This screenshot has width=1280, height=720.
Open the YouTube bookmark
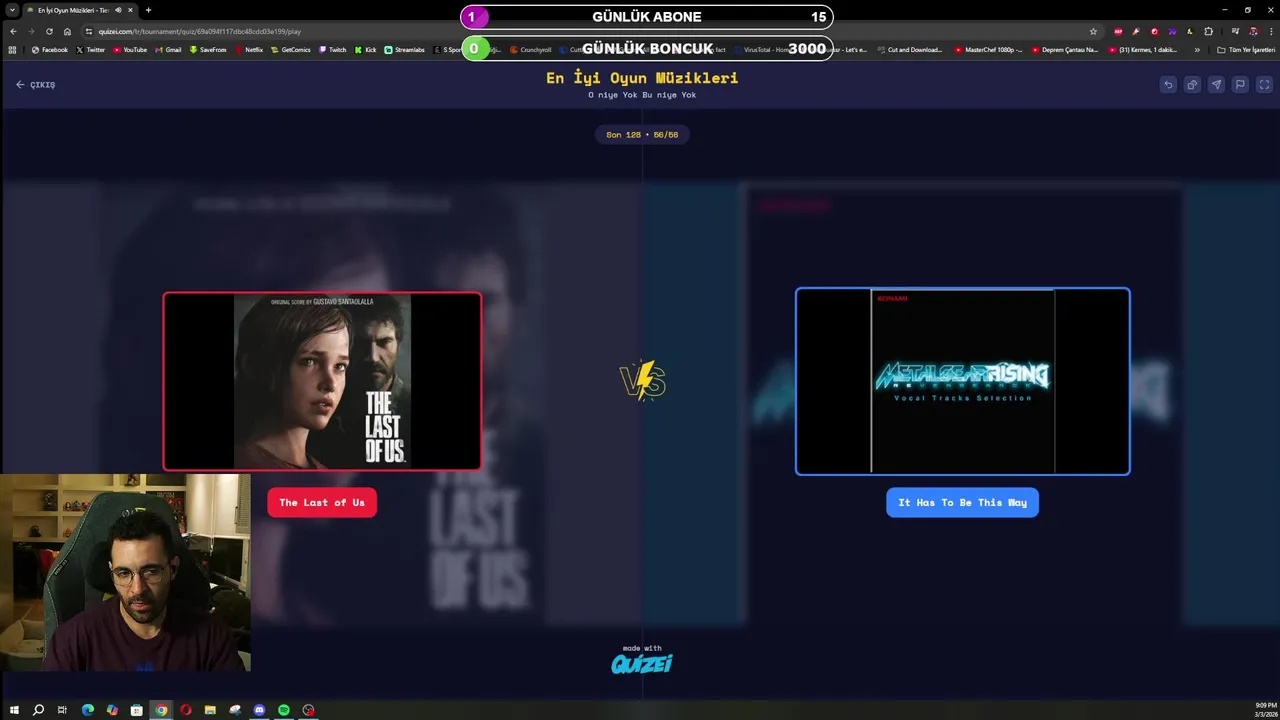point(130,49)
